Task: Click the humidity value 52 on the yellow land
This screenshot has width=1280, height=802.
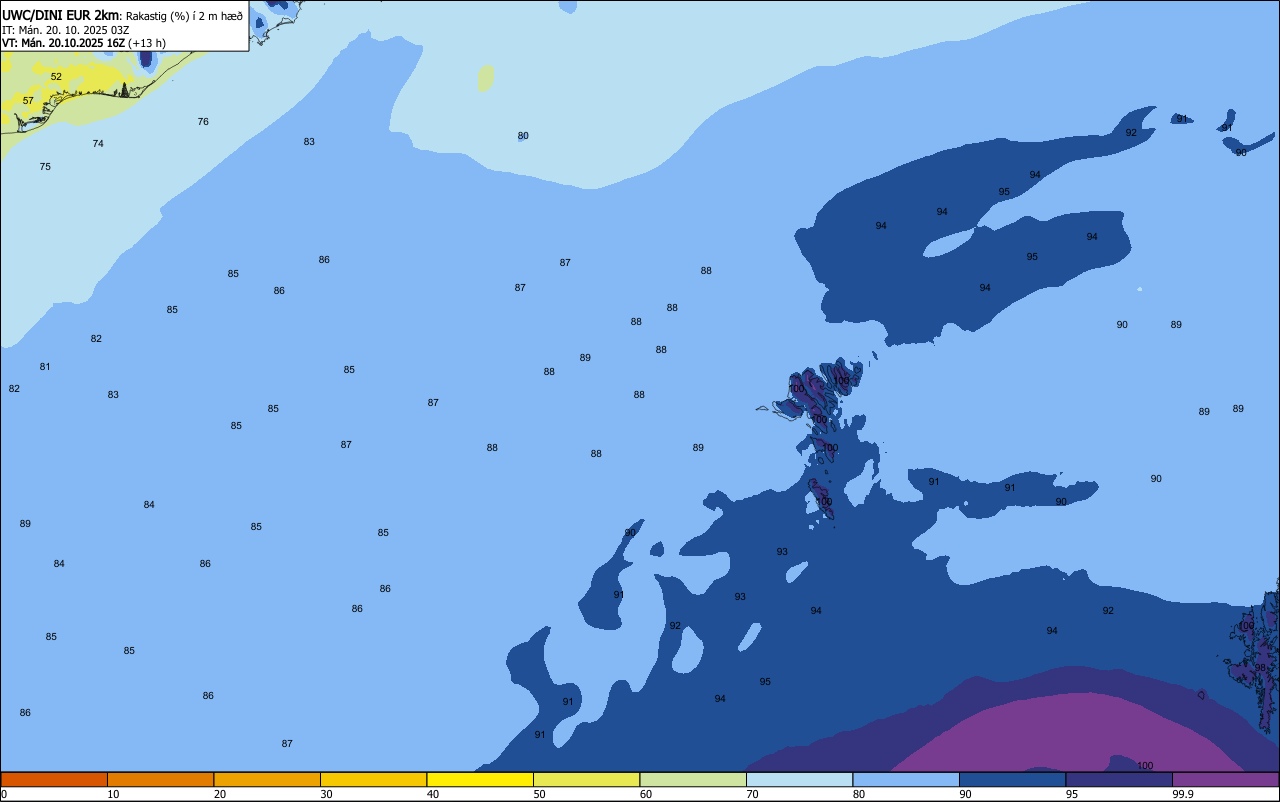Action: pyautogui.click(x=56, y=77)
